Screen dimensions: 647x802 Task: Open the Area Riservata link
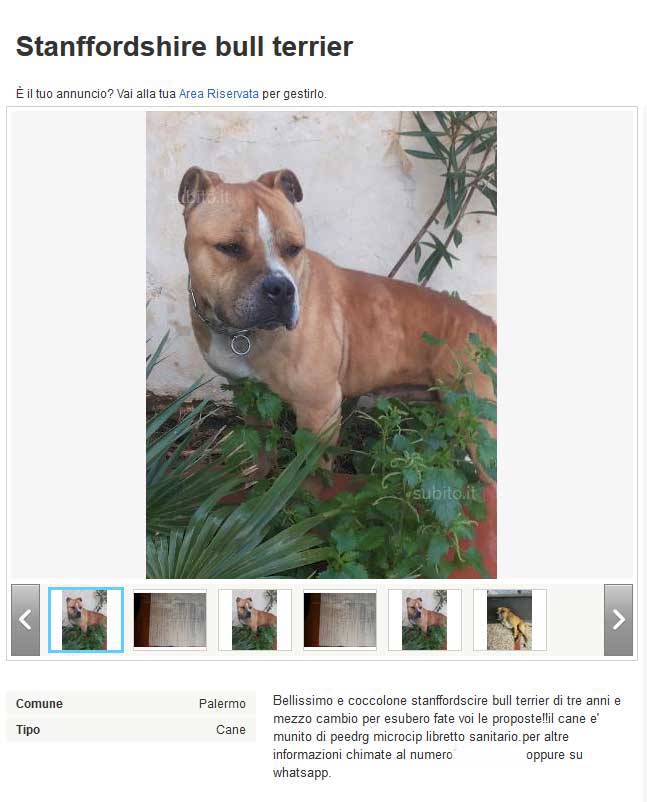click(218, 94)
